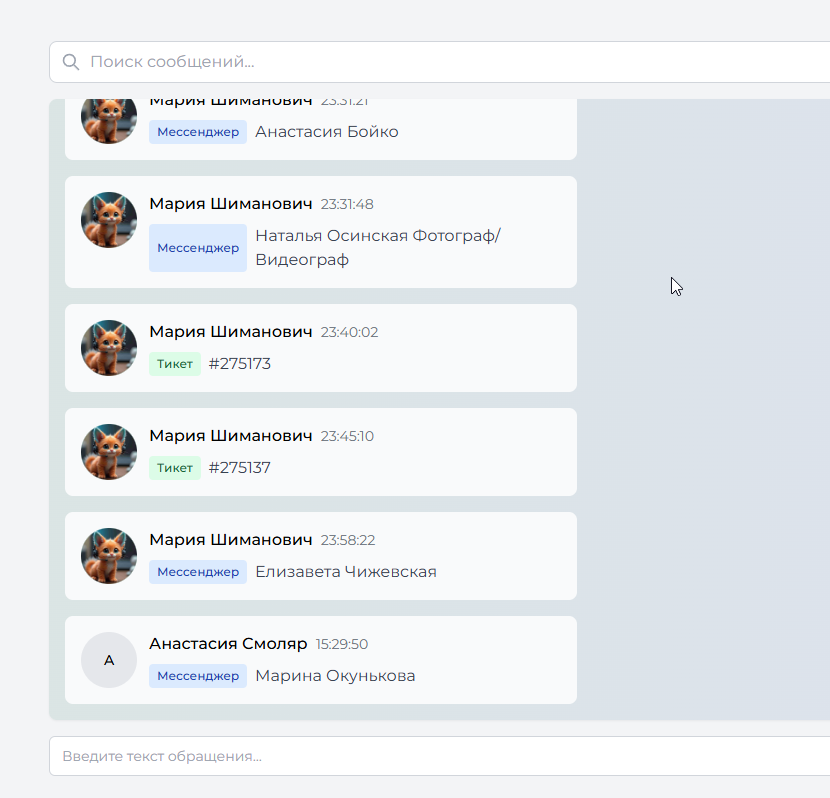Click Мессенджер tag next to Наталья Осинская

click(x=198, y=248)
